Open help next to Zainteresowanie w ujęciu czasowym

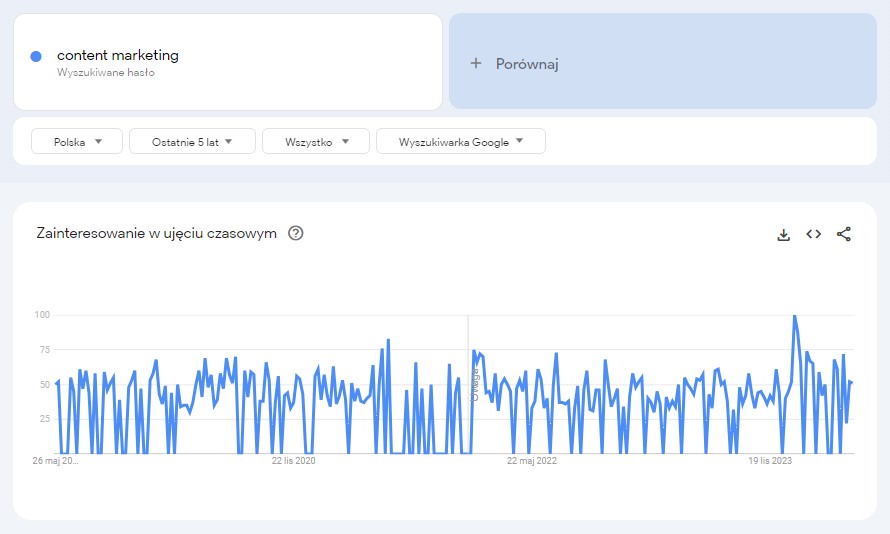coord(296,233)
